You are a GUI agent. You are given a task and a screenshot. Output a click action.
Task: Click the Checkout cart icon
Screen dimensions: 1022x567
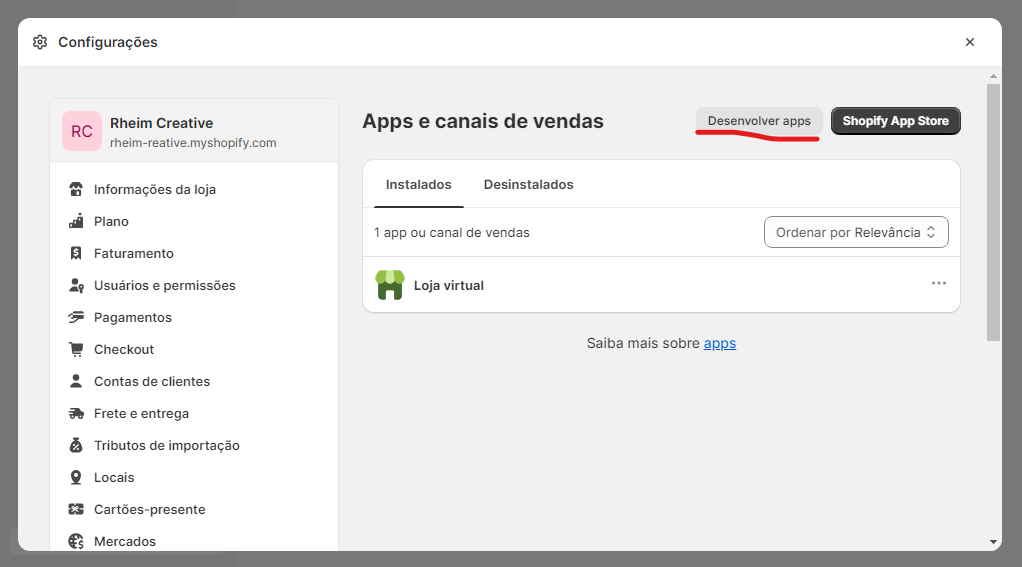pos(76,349)
